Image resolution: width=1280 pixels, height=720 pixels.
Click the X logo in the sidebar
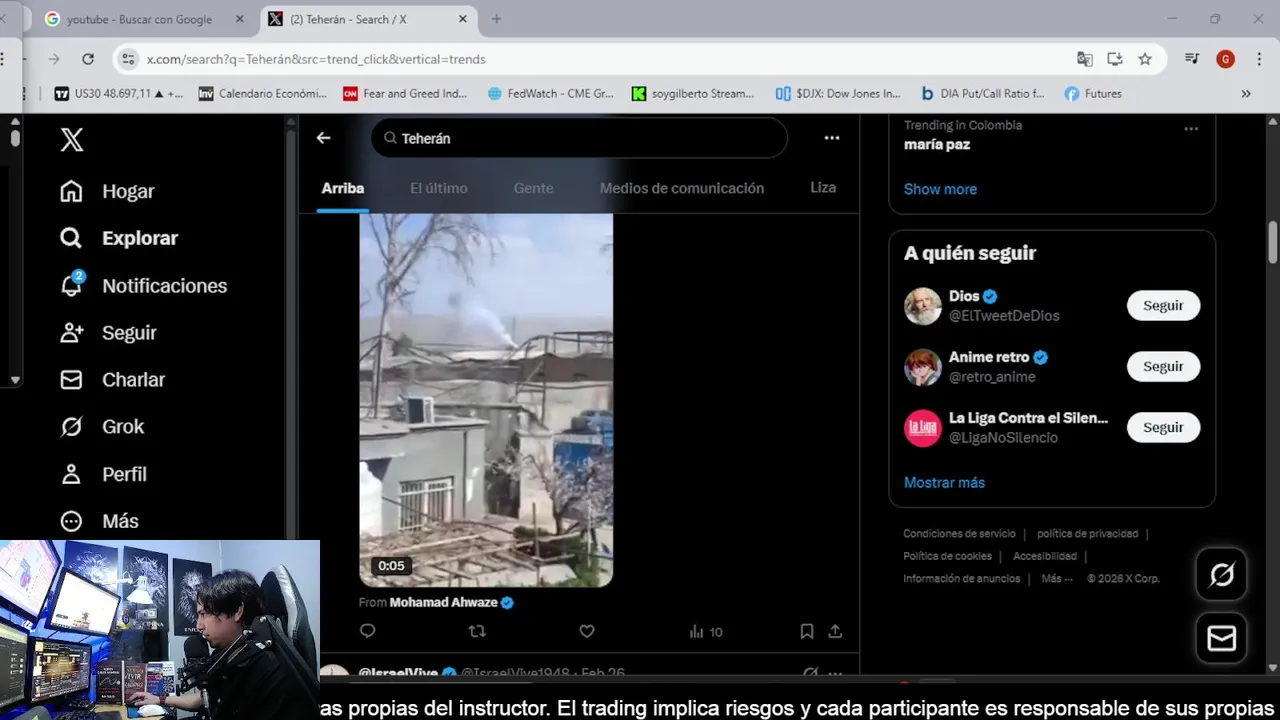point(72,140)
